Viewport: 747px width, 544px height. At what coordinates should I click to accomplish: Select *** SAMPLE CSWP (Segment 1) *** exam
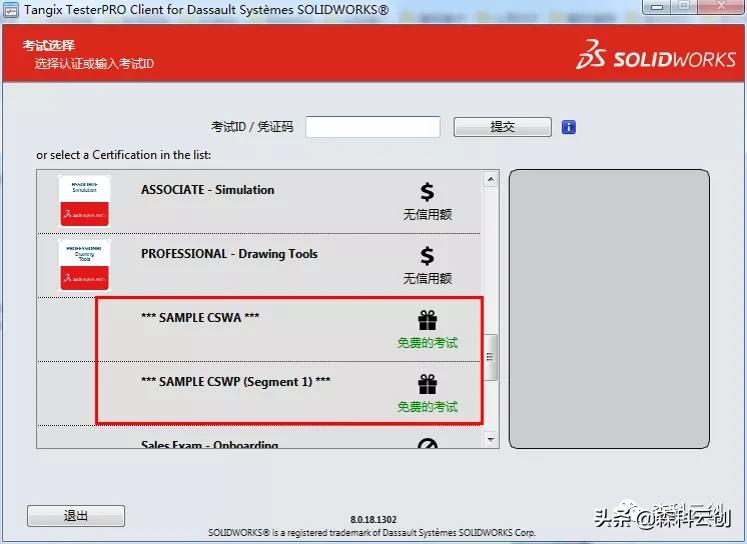pos(259,393)
